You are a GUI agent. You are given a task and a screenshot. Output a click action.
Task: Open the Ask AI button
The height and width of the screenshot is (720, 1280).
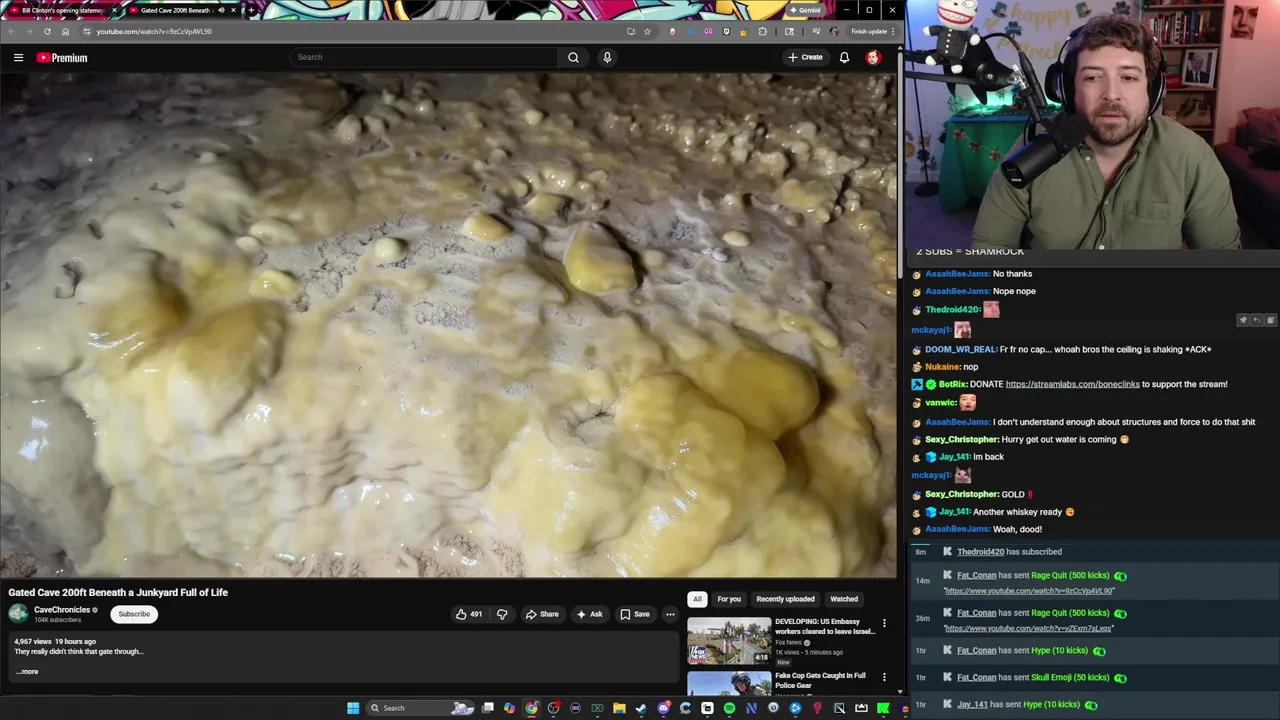[x=590, y=614]
